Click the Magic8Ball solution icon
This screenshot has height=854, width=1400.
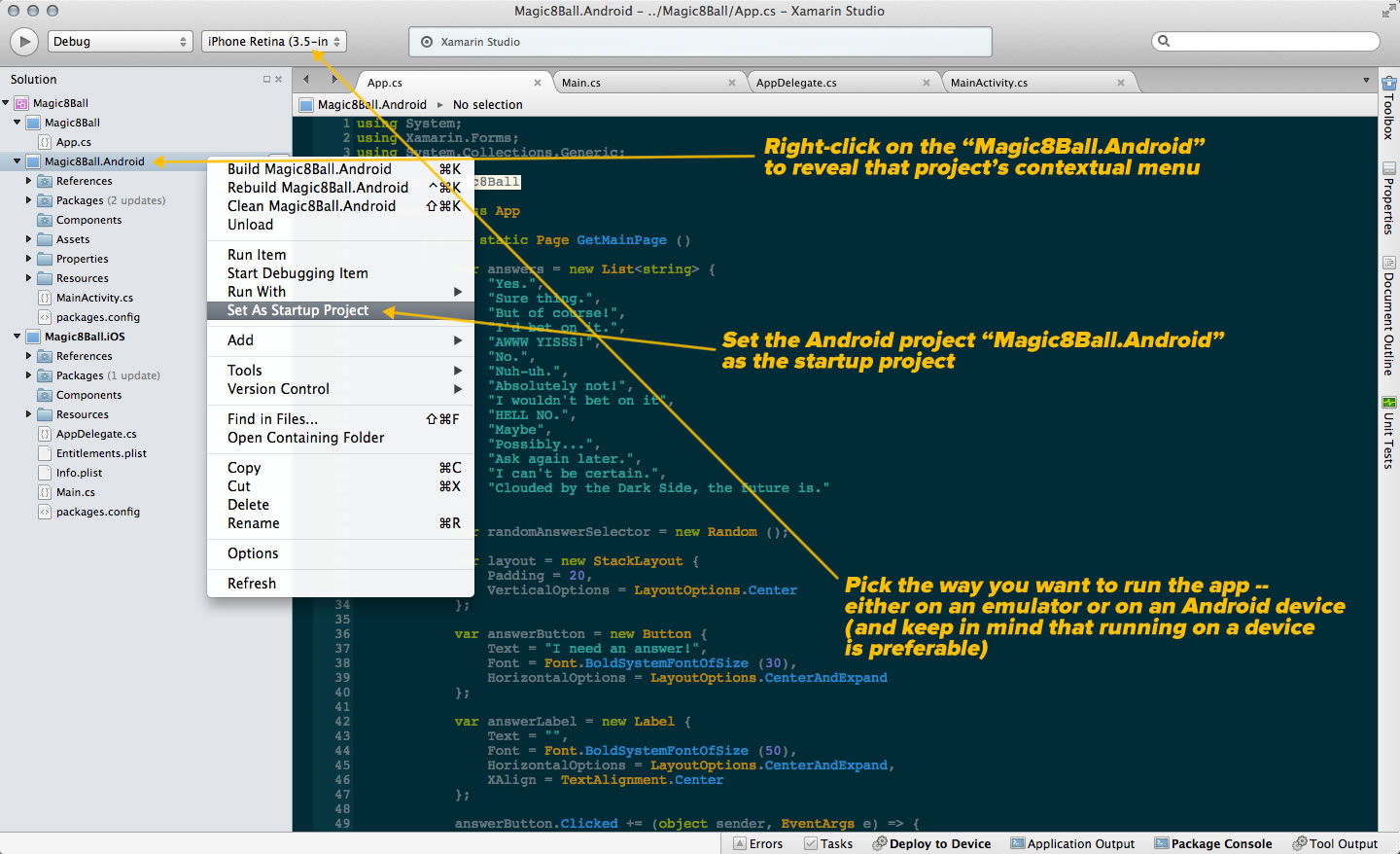coord(21,103)
